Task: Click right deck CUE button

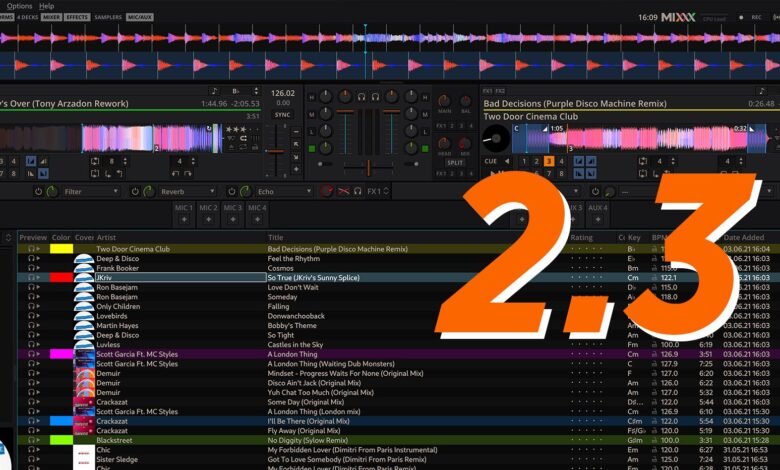Action: [490, 161]
